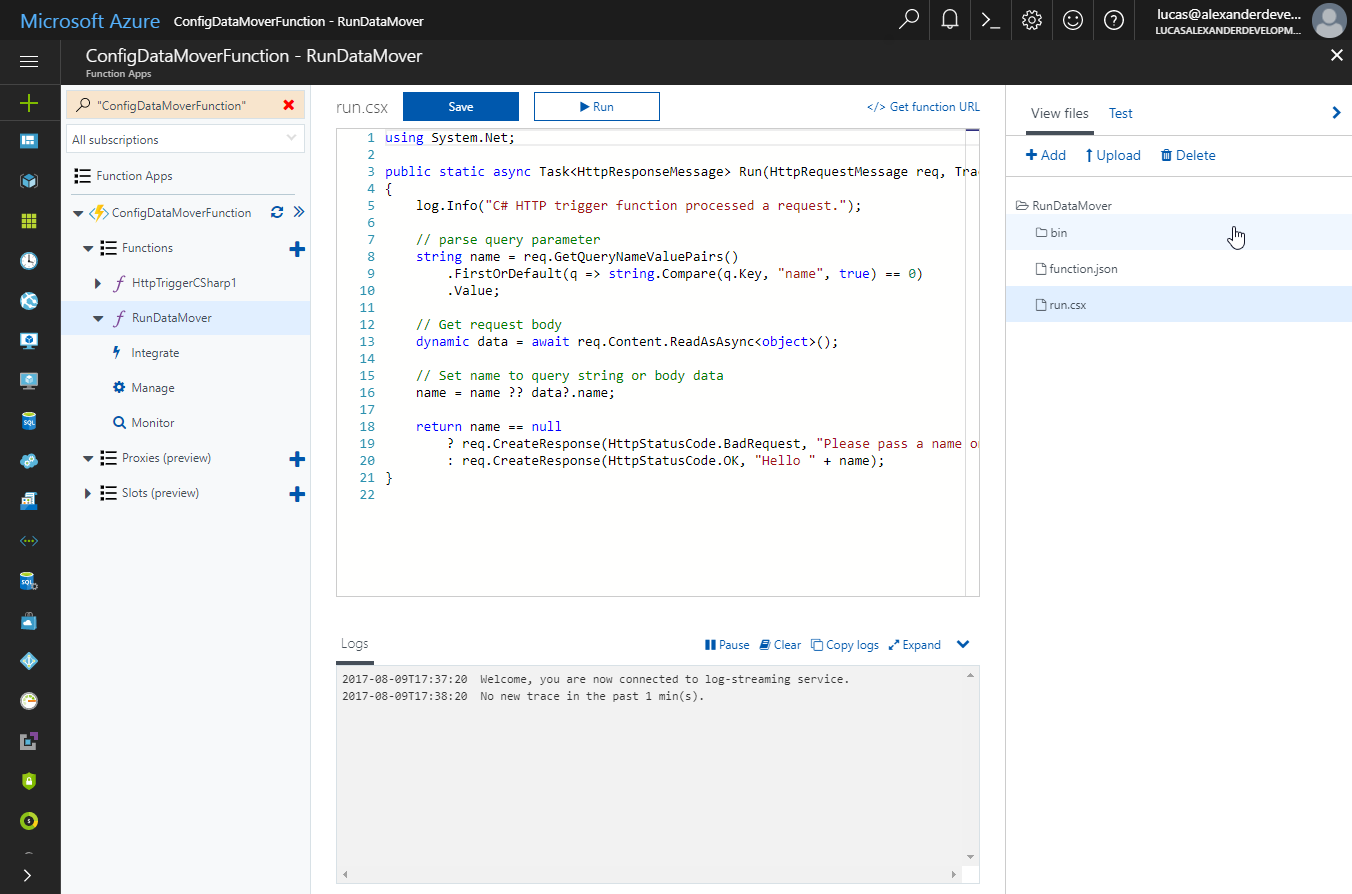The width and height of the screenshot is (1352, 894).
Task: Click the search magnifier in top bar
Action: 909,20
